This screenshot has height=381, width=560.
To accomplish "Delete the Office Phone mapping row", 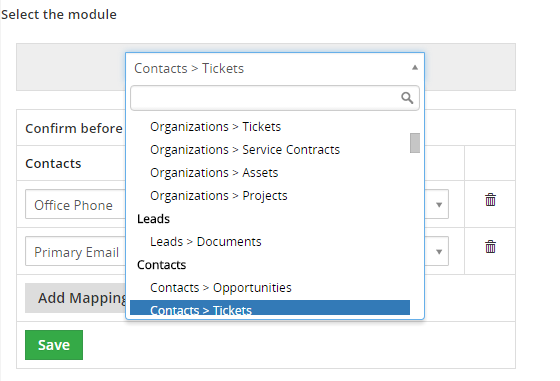I will pyautogui.click(x=490, y=200).
